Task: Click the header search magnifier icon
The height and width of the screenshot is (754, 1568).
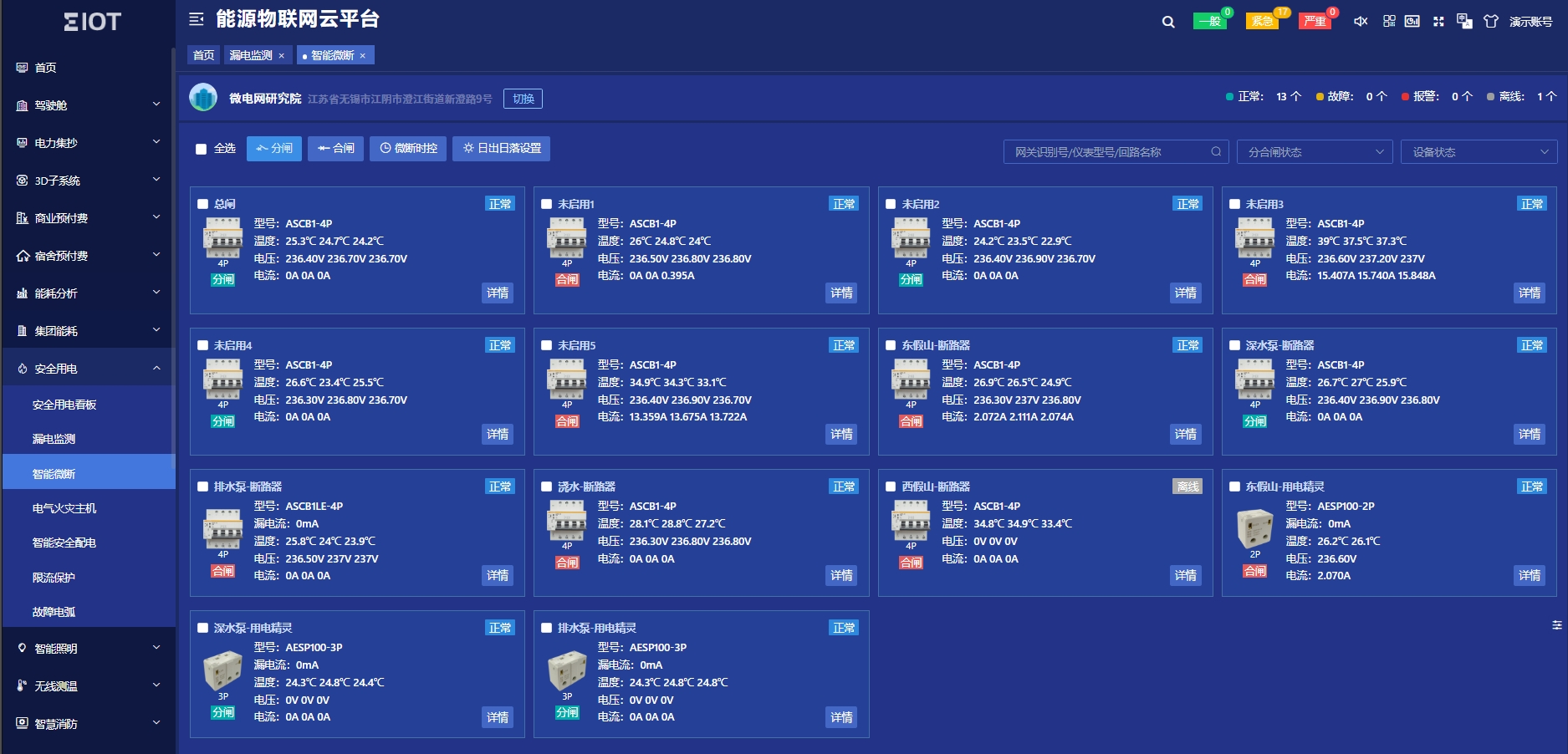Action: [1168, 22]
